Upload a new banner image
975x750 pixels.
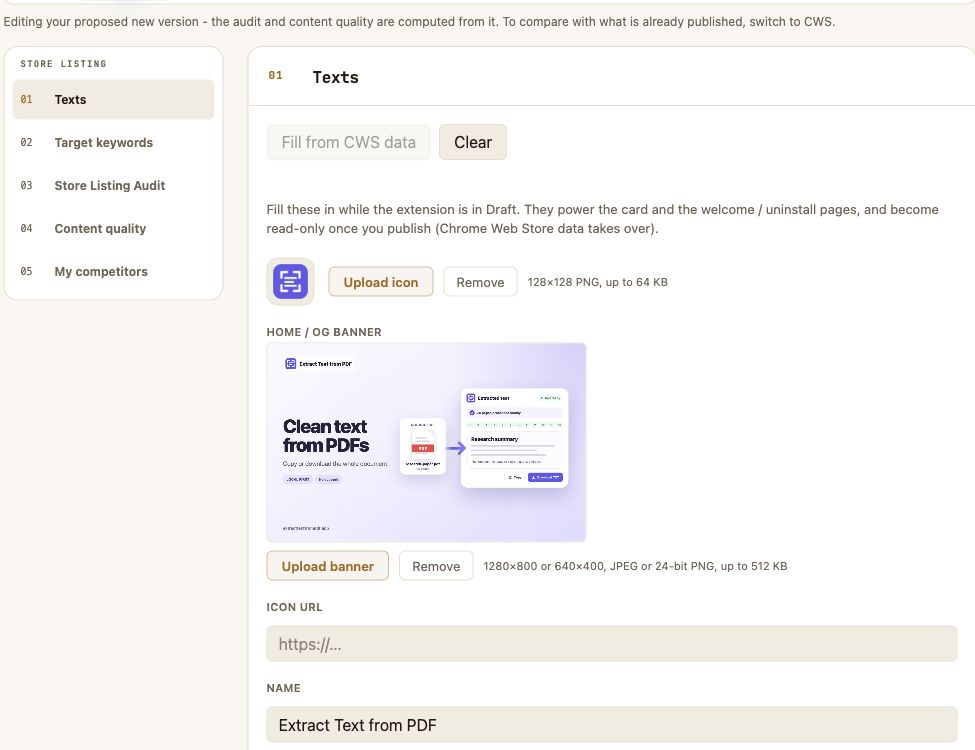point(328,566)
